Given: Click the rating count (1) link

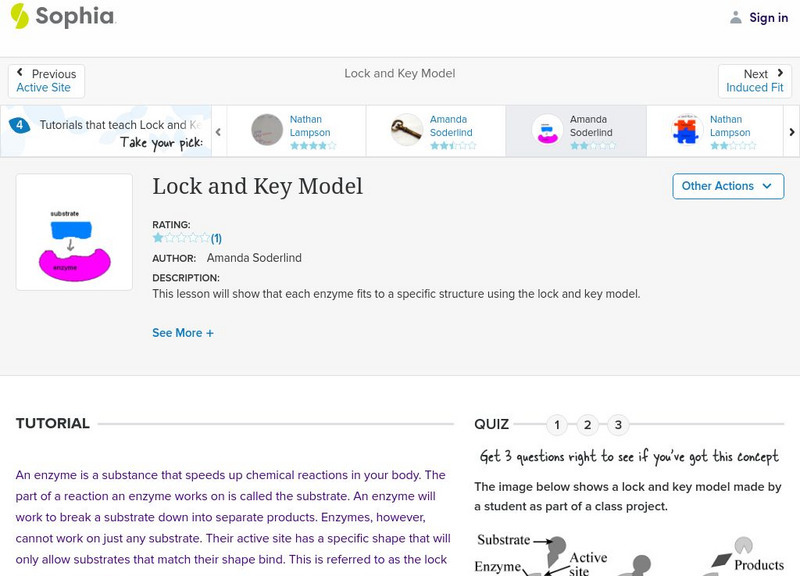Looking at the screenshot, I should click(x=216, y=238).
